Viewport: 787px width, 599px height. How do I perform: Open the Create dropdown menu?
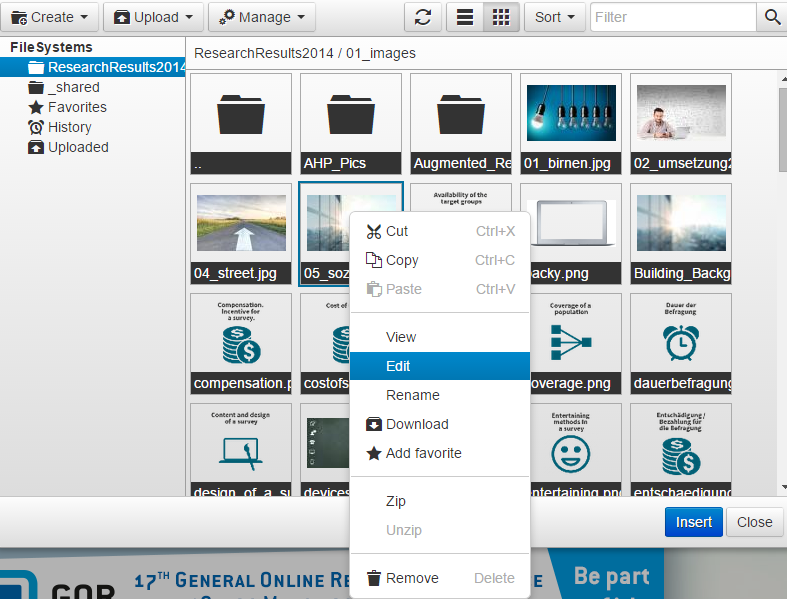click(51, 17)
